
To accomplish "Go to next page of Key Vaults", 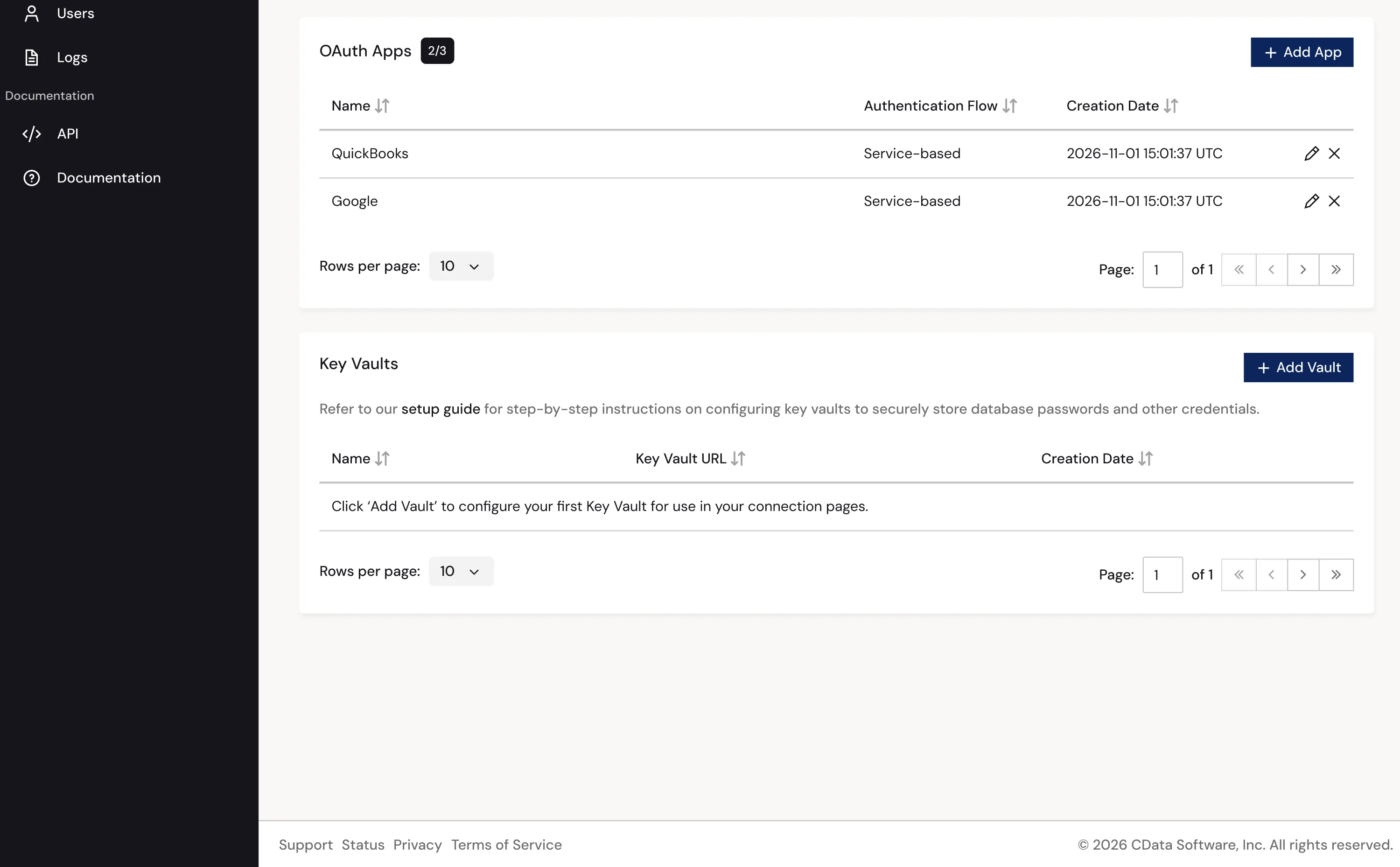I will coord(1302,574).
